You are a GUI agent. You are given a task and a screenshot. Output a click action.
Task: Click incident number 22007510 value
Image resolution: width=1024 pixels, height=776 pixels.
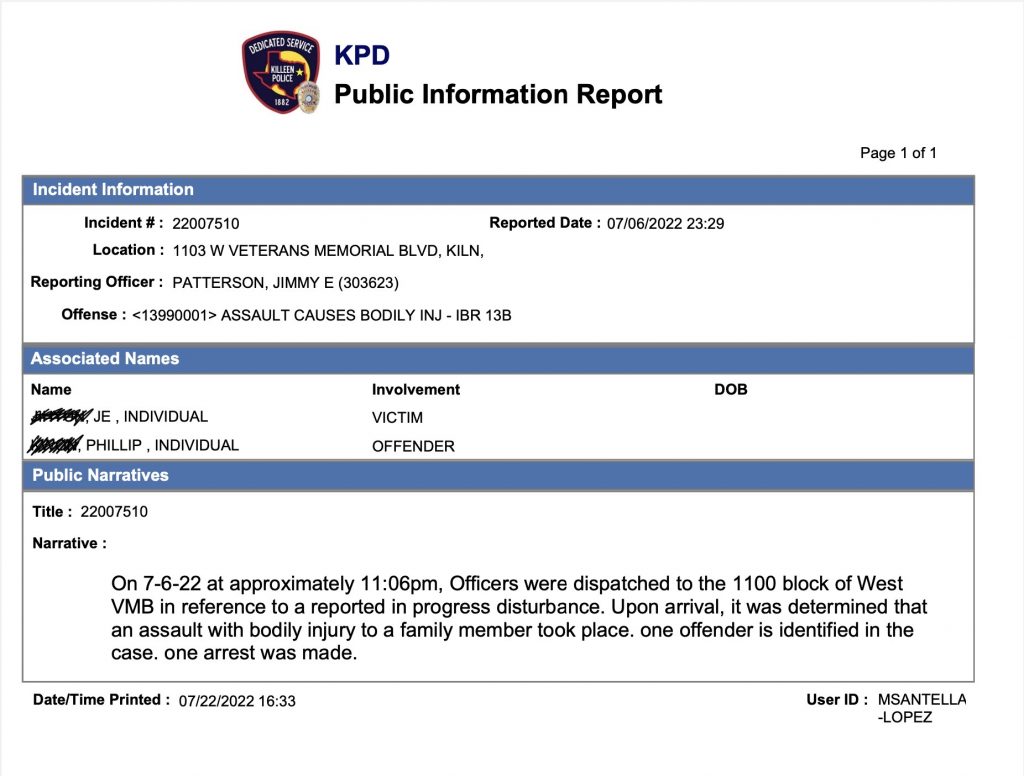click(x=206, y=224)
